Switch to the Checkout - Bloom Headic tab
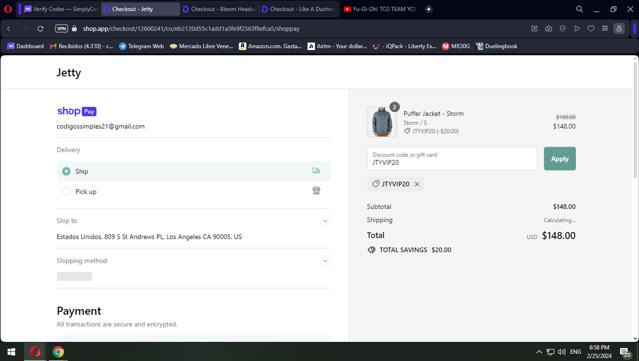Viewport: 639px width, 361px height. point(219,9)
